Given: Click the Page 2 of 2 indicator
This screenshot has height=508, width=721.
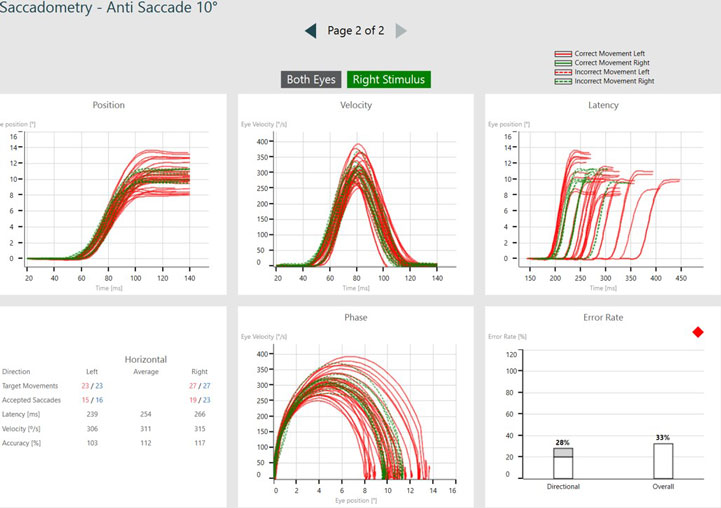Looking at the screenshot, I should click(356, 31).
